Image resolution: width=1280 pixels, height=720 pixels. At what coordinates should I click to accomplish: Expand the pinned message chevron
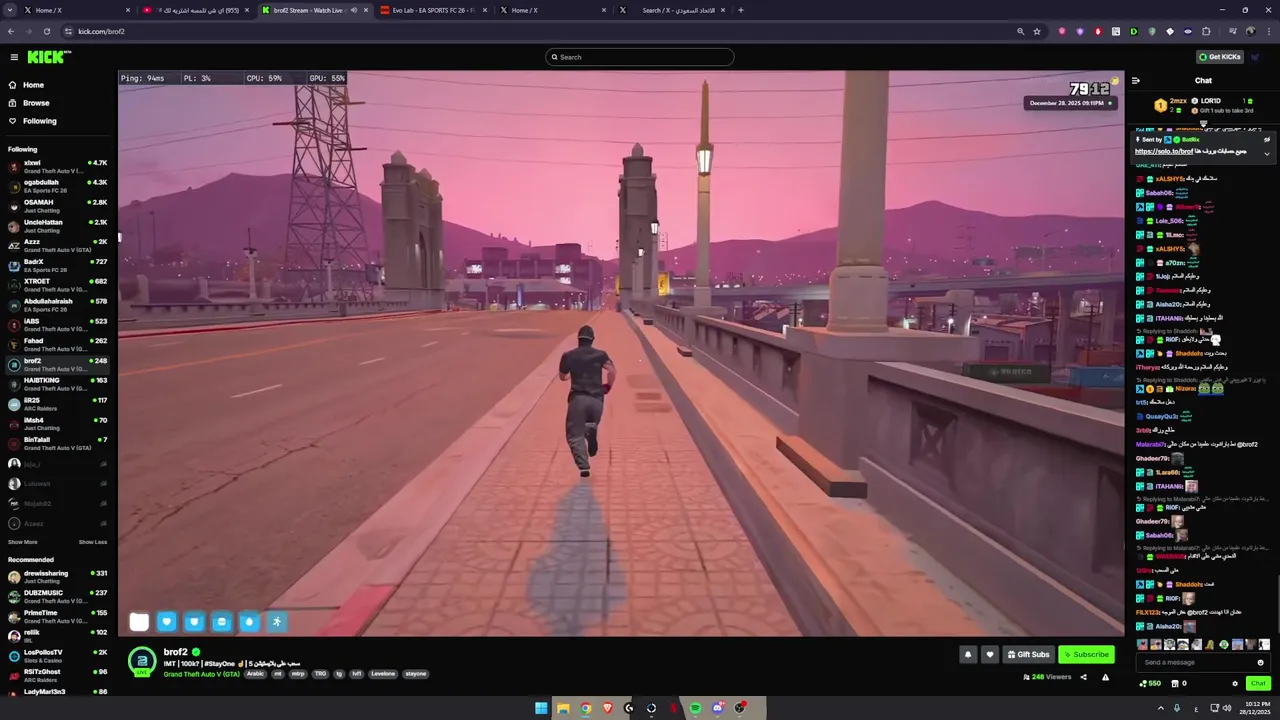(x=1267, y=153)
